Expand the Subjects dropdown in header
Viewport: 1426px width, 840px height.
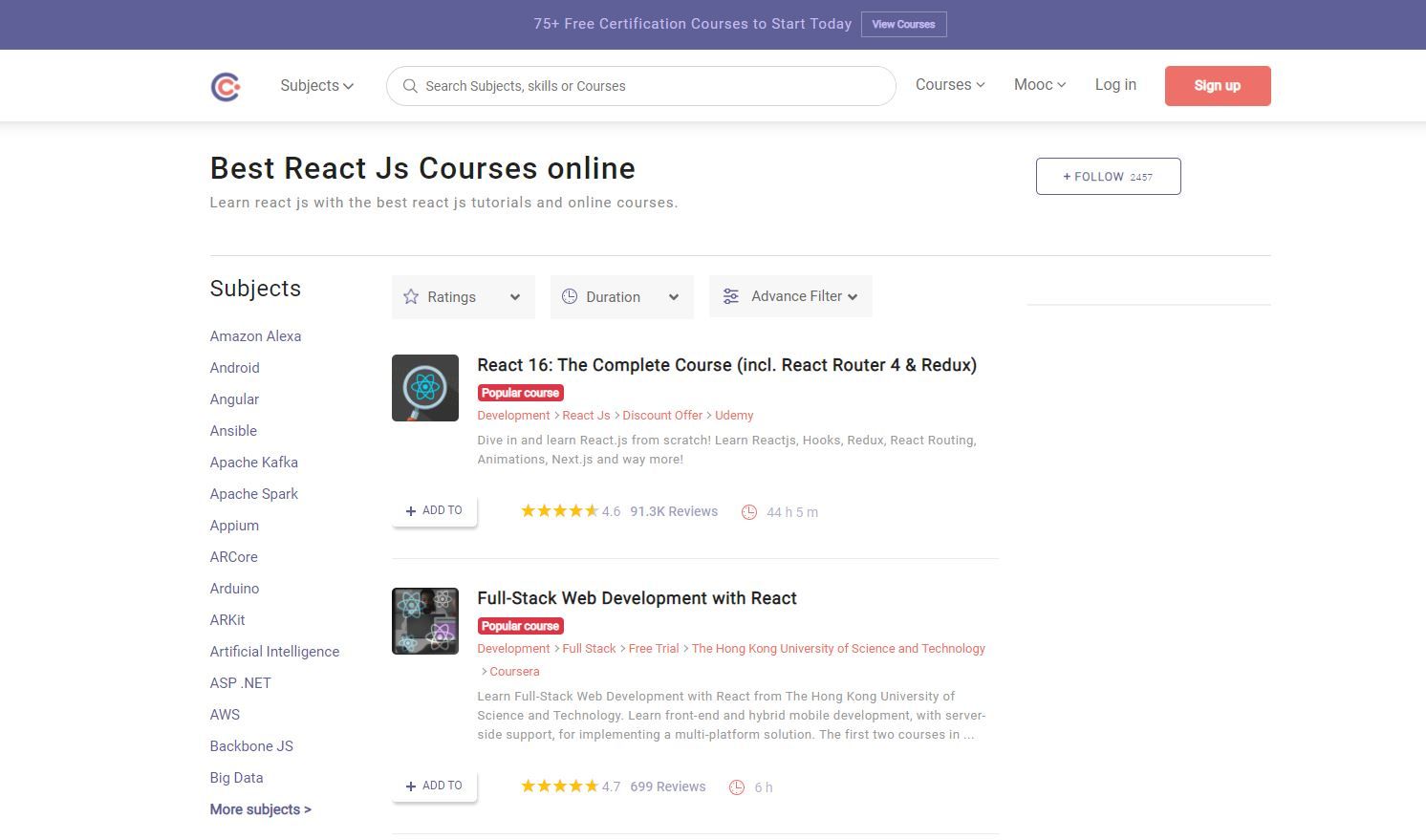point(316,86)
